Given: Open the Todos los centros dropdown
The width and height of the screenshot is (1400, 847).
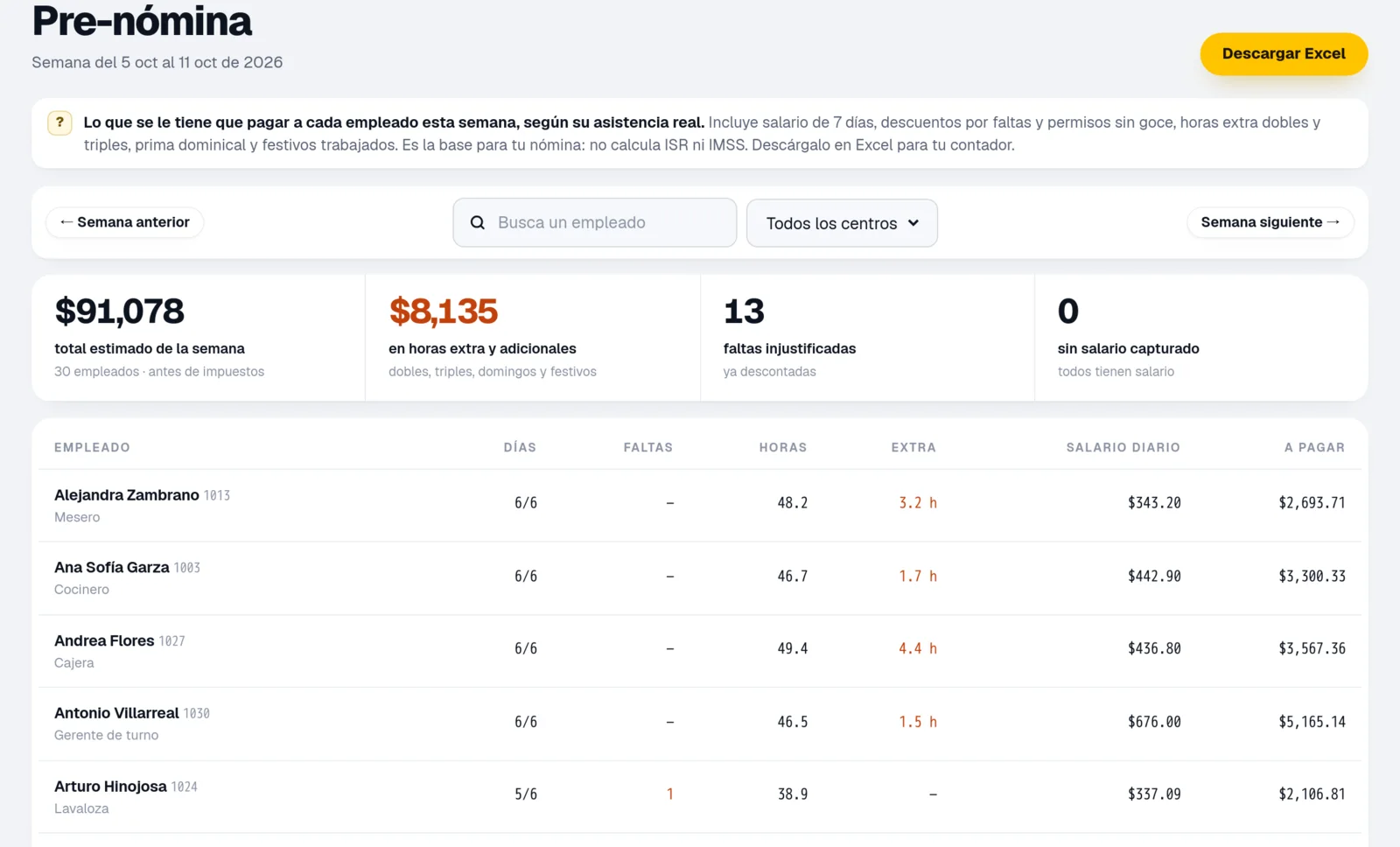Looking at the screenshot, I should pos(842,223).
